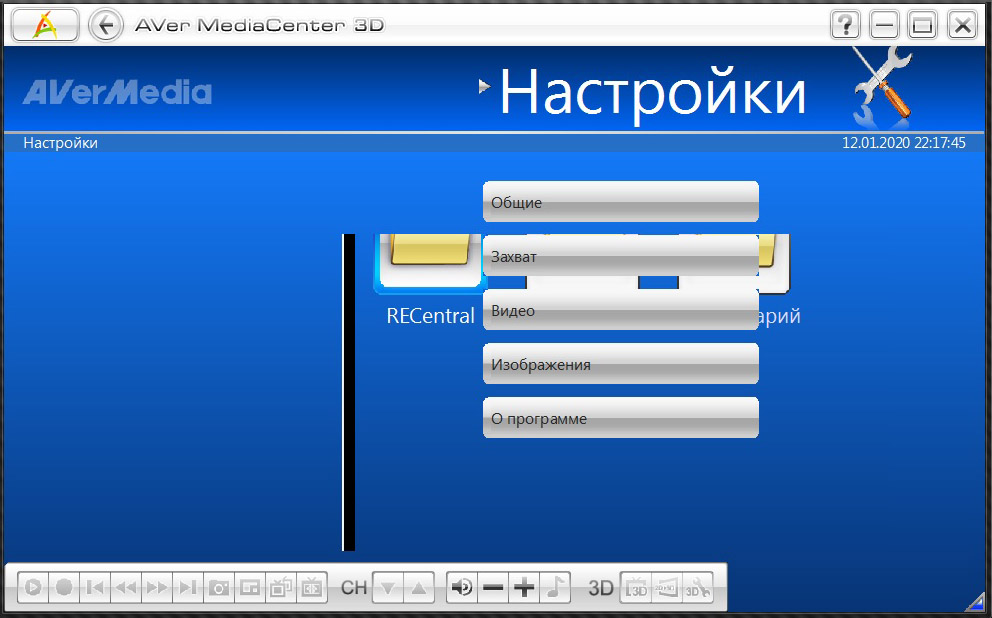Screen dimensions: 992x618
Task: Toggle picture-in-picture mode icon
Action: (x=250, y=587)
